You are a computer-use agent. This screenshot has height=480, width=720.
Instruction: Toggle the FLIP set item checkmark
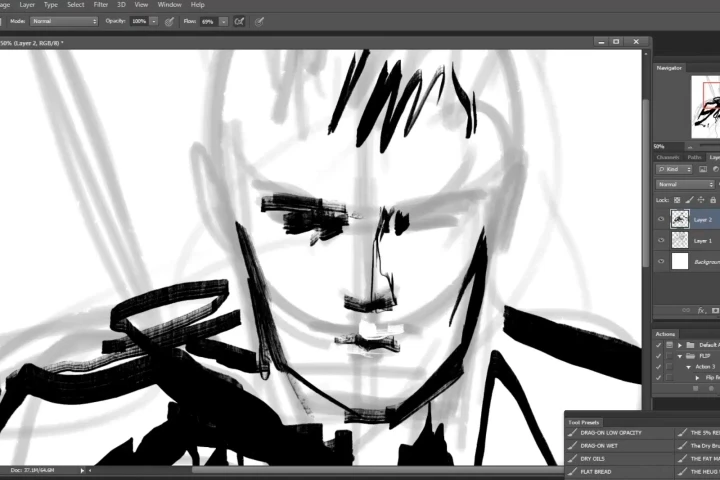click(x=658, y=356)
